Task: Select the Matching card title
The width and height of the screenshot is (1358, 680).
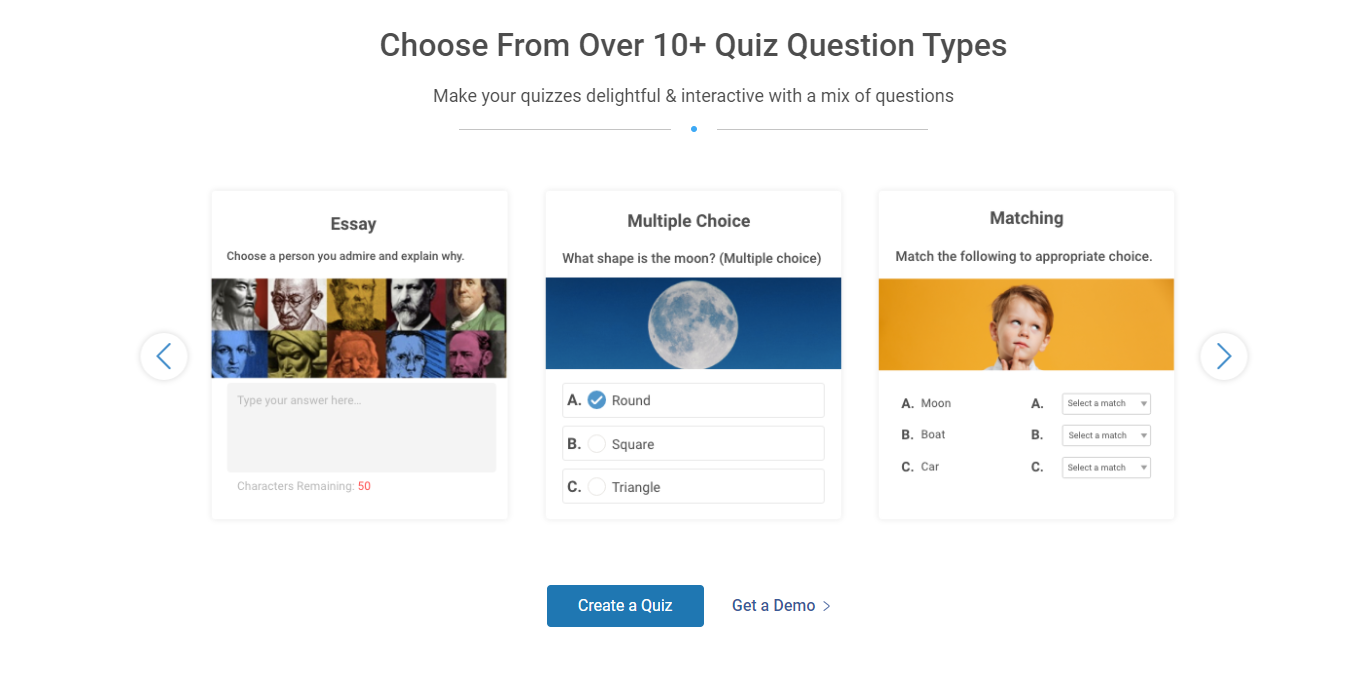Action: [1026, 218]
